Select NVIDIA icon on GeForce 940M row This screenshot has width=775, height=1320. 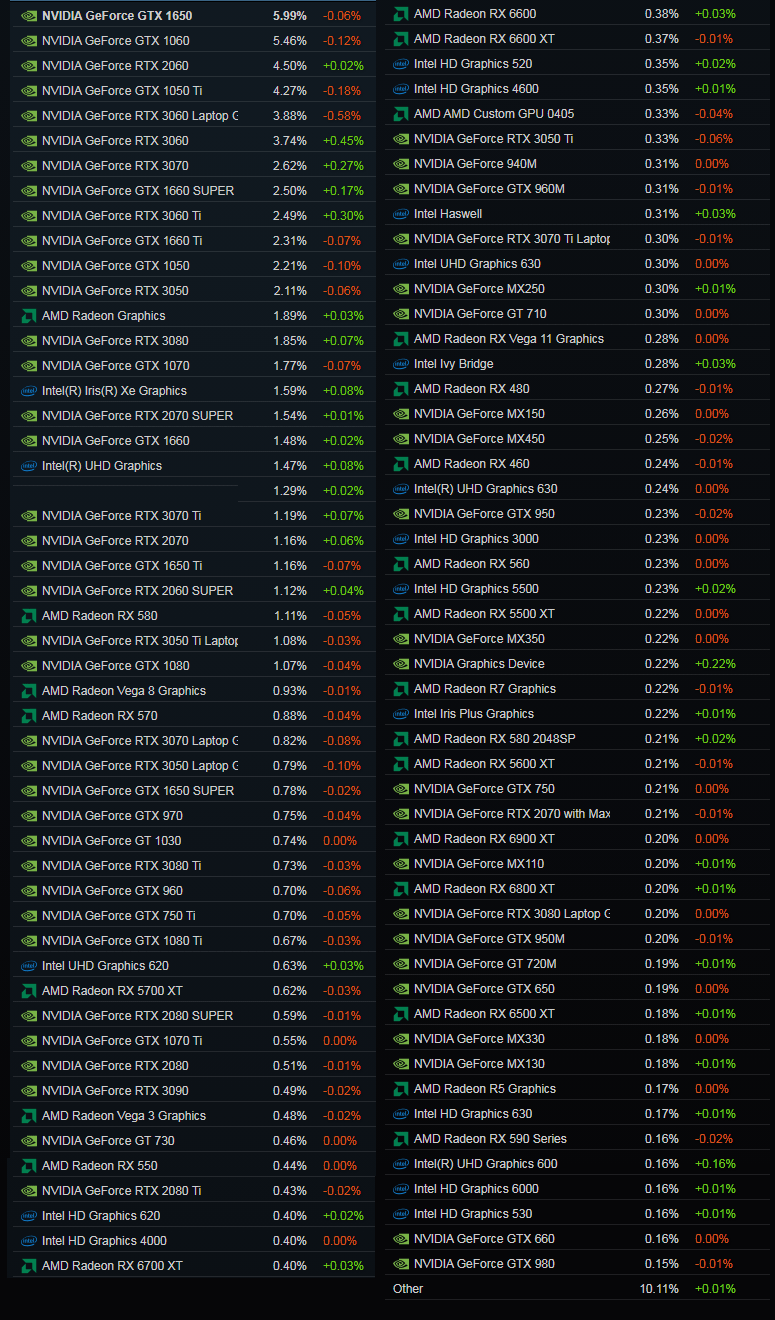point(401,164)
